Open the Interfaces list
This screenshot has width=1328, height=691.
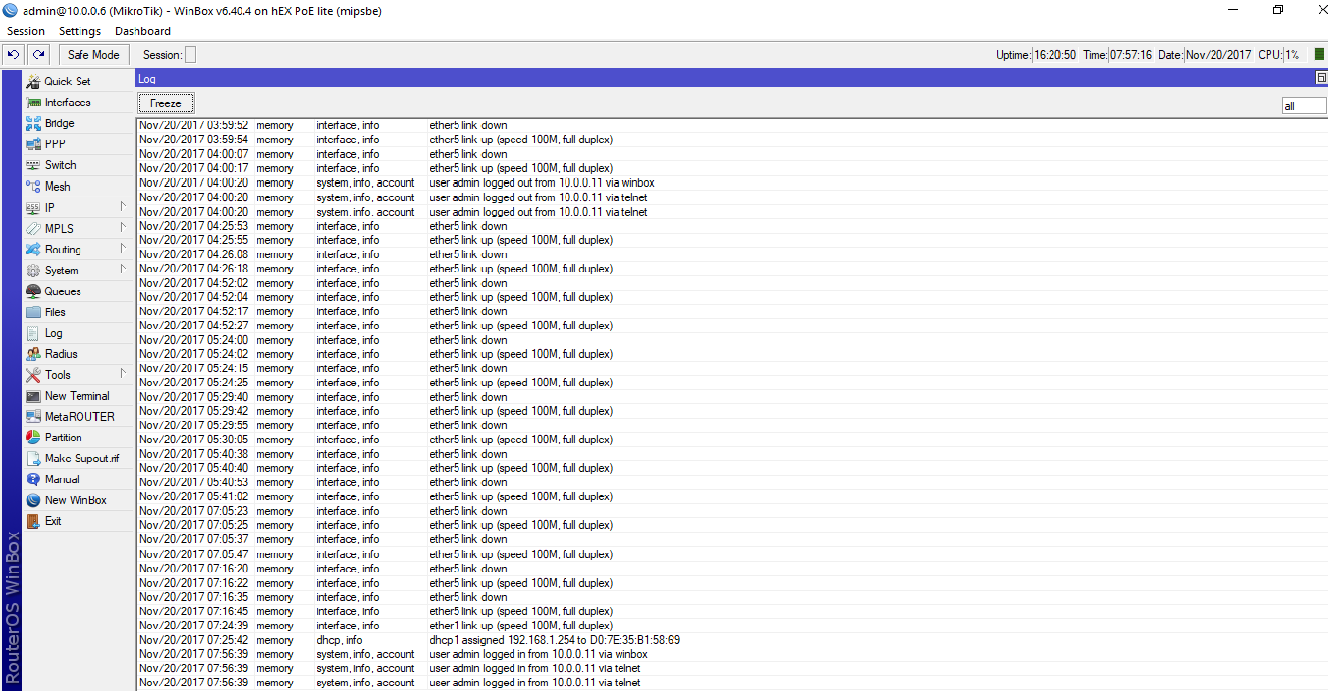tap(67, 102)
